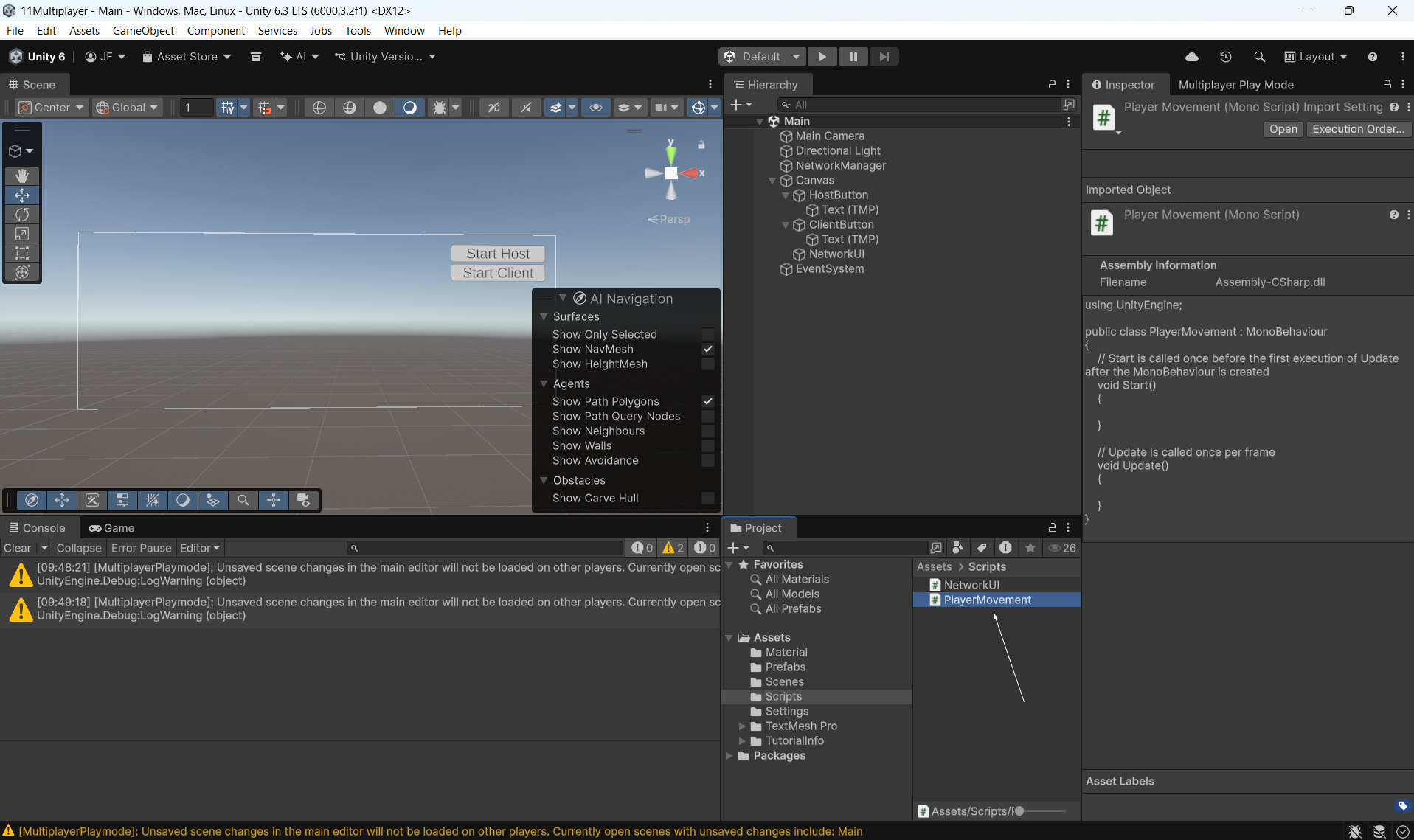
Task: Select the Hand view tool
Action: pos(22,176)
